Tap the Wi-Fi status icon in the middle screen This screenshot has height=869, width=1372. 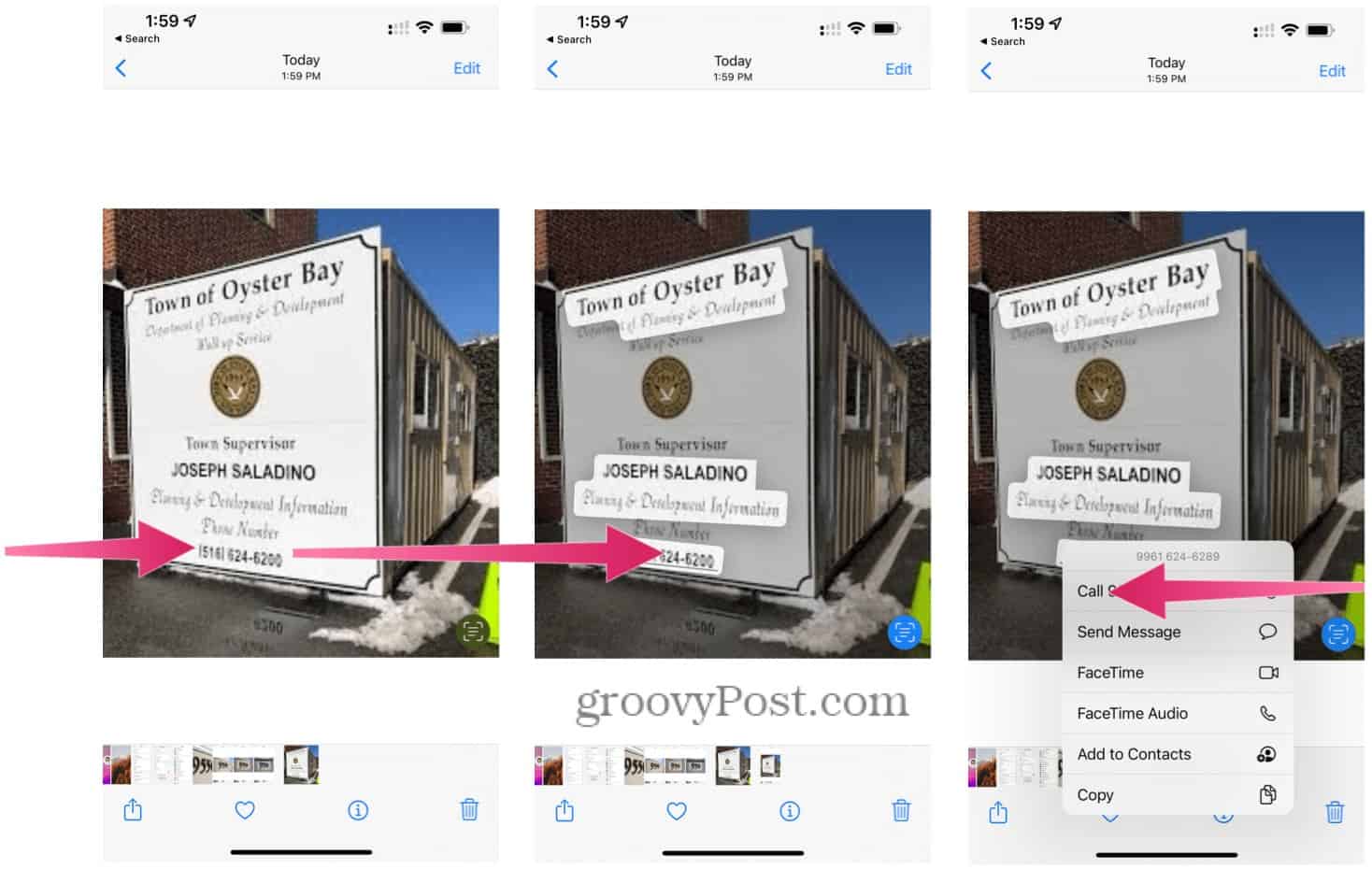pyautogui.click(x=856, y=28)
